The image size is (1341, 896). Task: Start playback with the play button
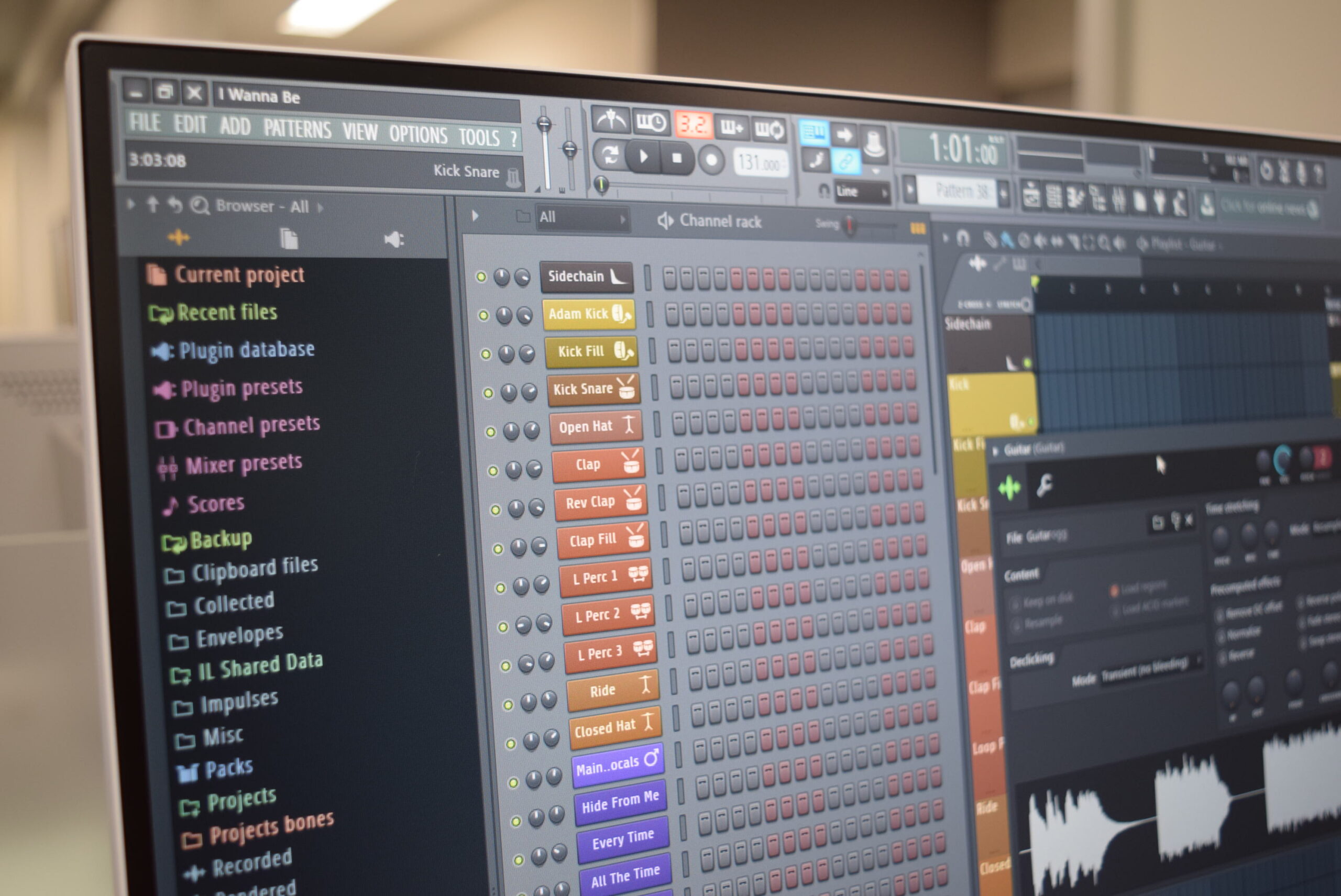(644, 156)
